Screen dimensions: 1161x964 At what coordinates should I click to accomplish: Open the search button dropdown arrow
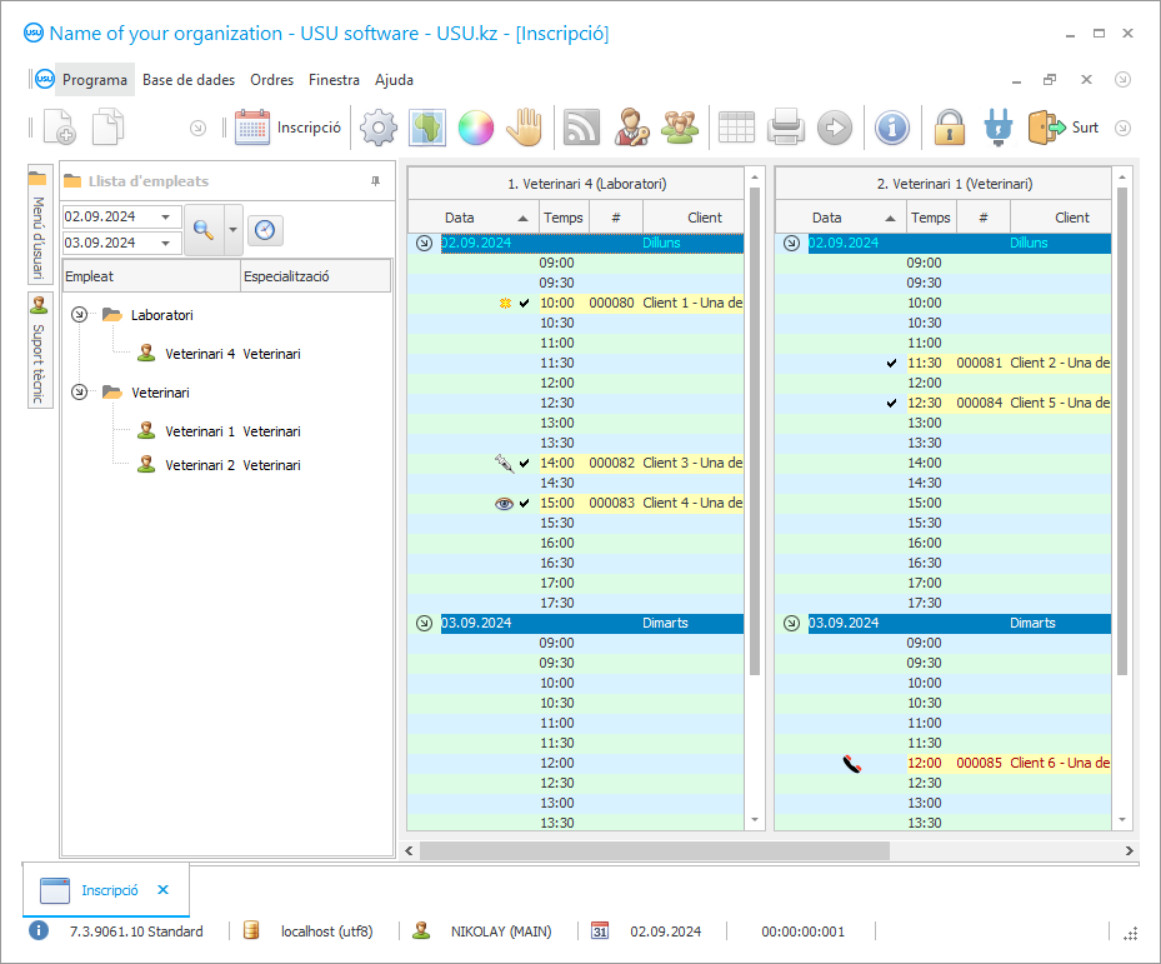pos(233,230)
